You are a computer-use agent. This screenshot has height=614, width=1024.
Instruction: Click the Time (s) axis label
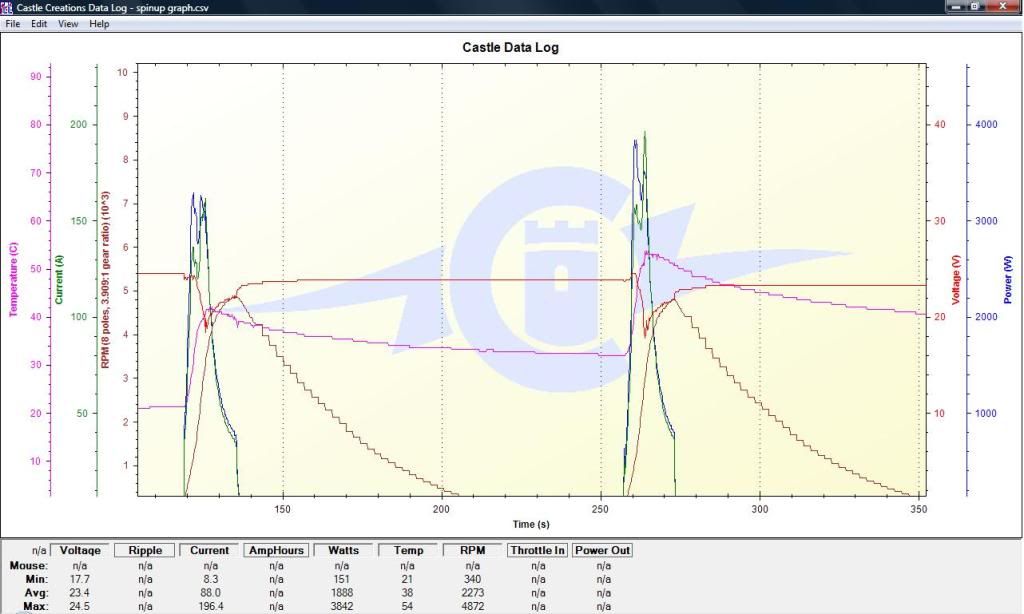[x=531, y=524]
